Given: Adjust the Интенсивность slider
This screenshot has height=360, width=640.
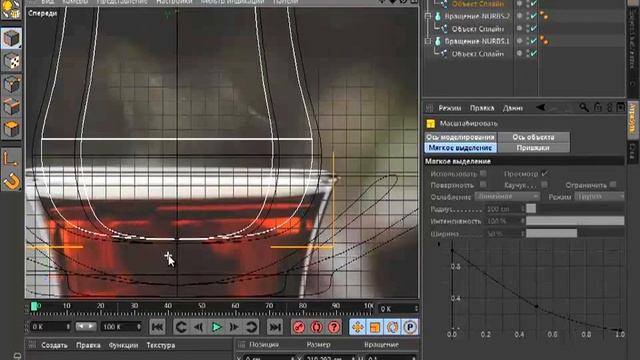Looking at the screenshot, I should pyautogui.click(x=575, y=221).
